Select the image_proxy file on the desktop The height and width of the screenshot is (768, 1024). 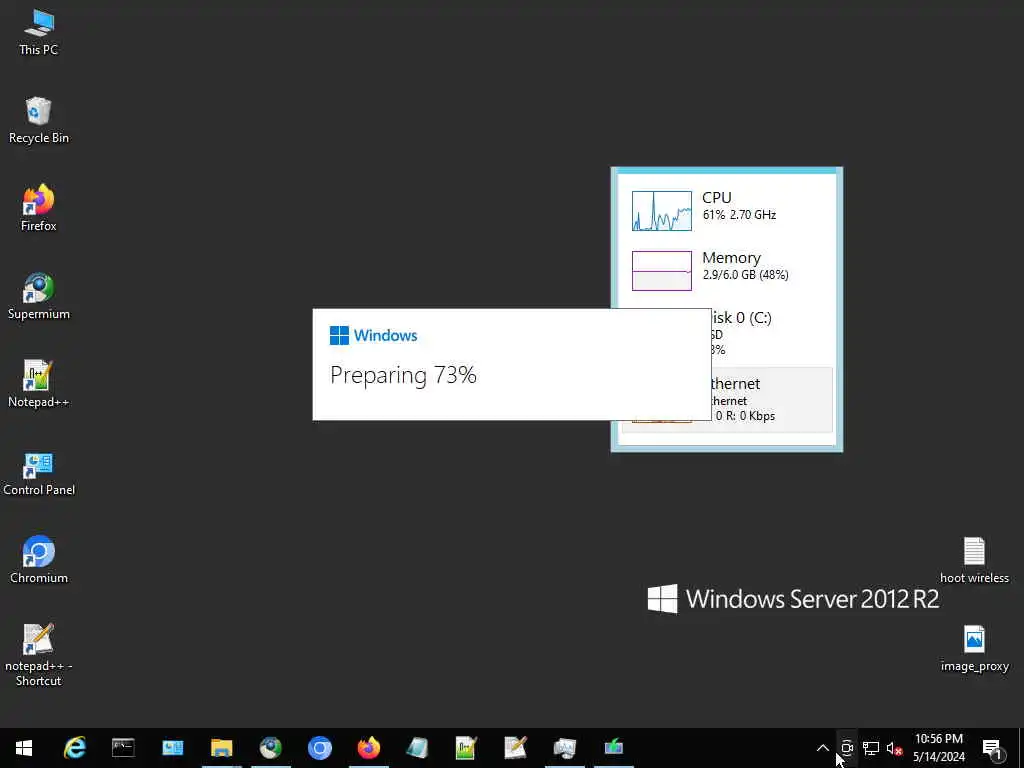tap(974, 648)
